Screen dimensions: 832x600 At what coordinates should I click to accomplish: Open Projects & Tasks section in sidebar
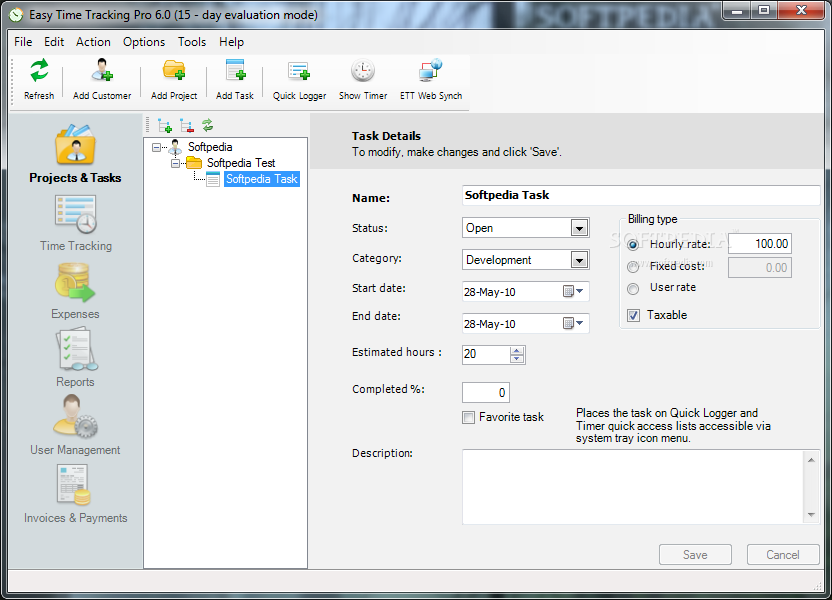tap(75, 154)
